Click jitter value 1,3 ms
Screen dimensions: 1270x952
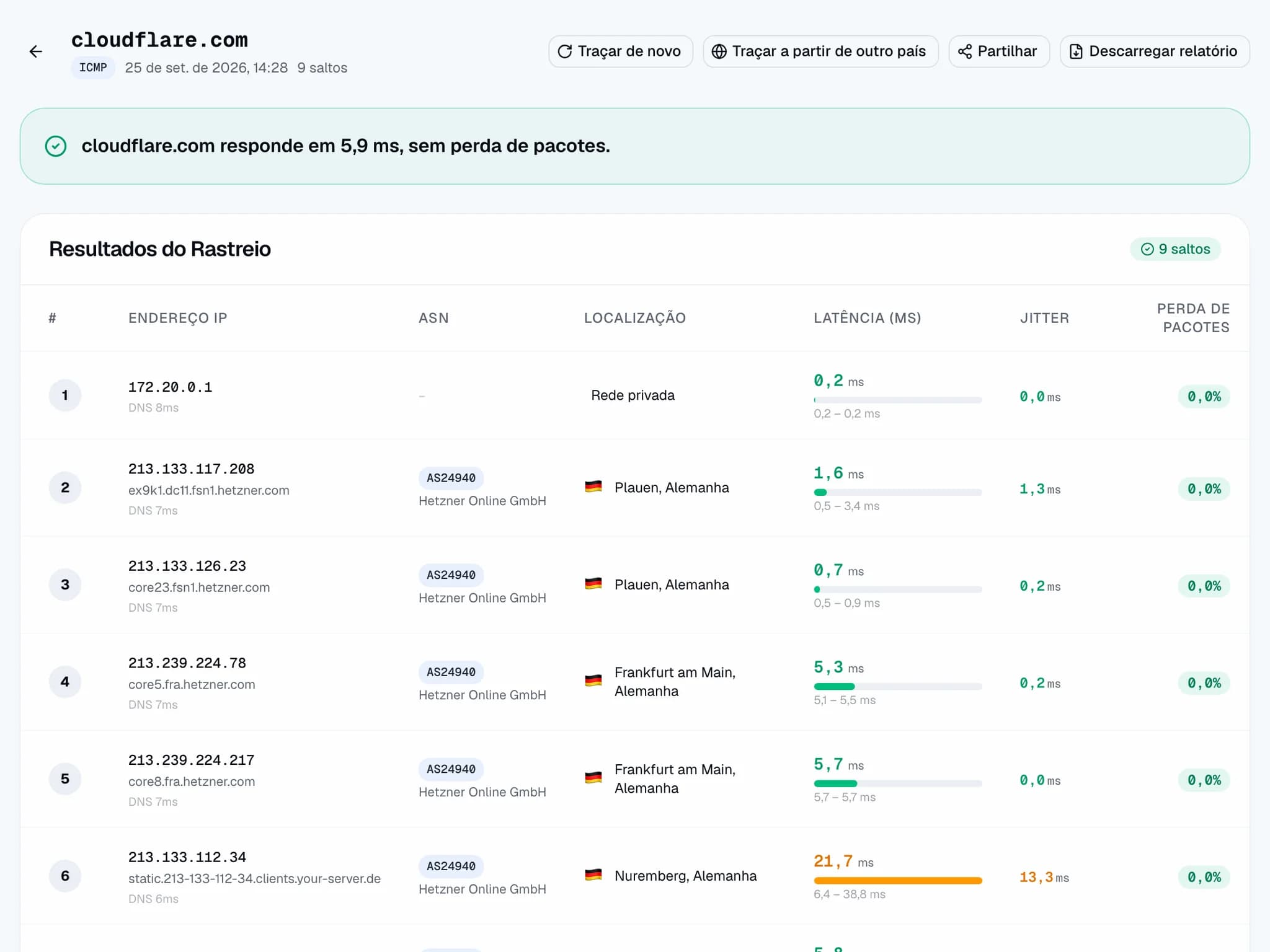tap(1040, 490)
